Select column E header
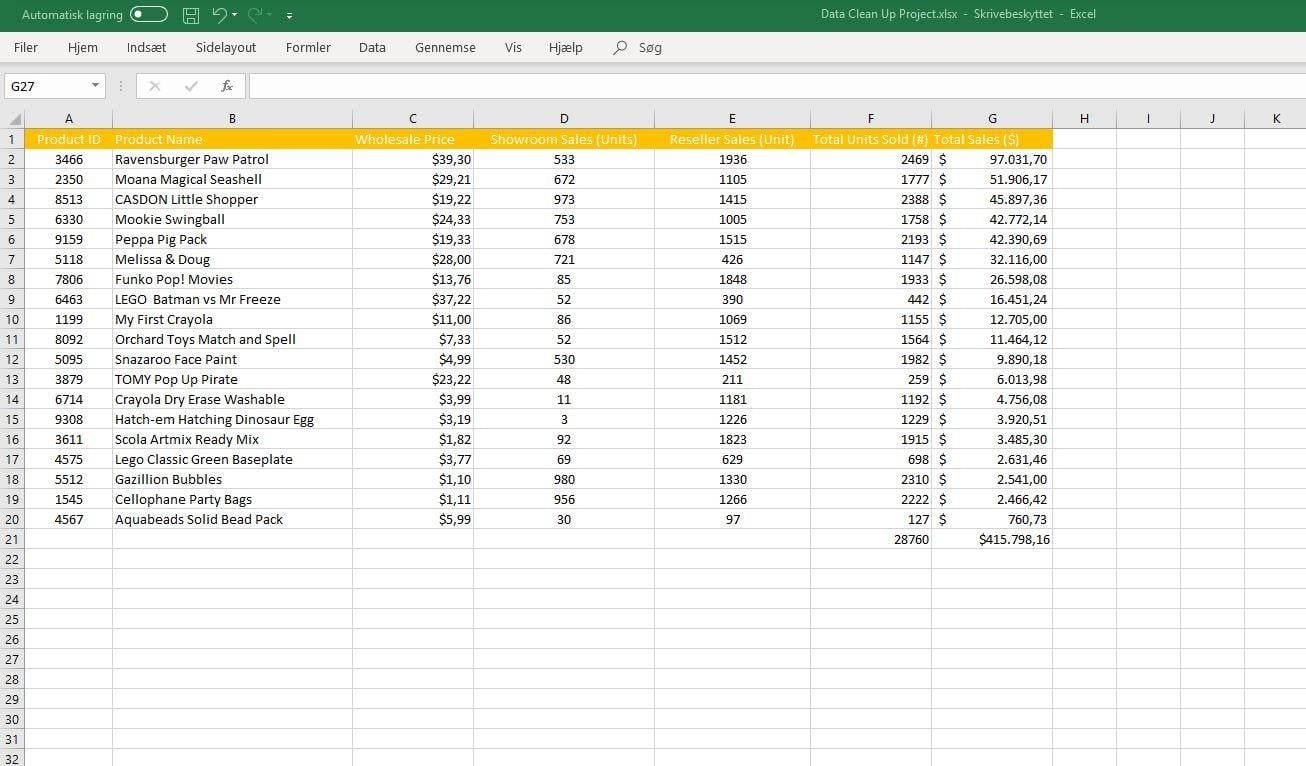This screenshot has height=766, width=1306. (732, 119)
